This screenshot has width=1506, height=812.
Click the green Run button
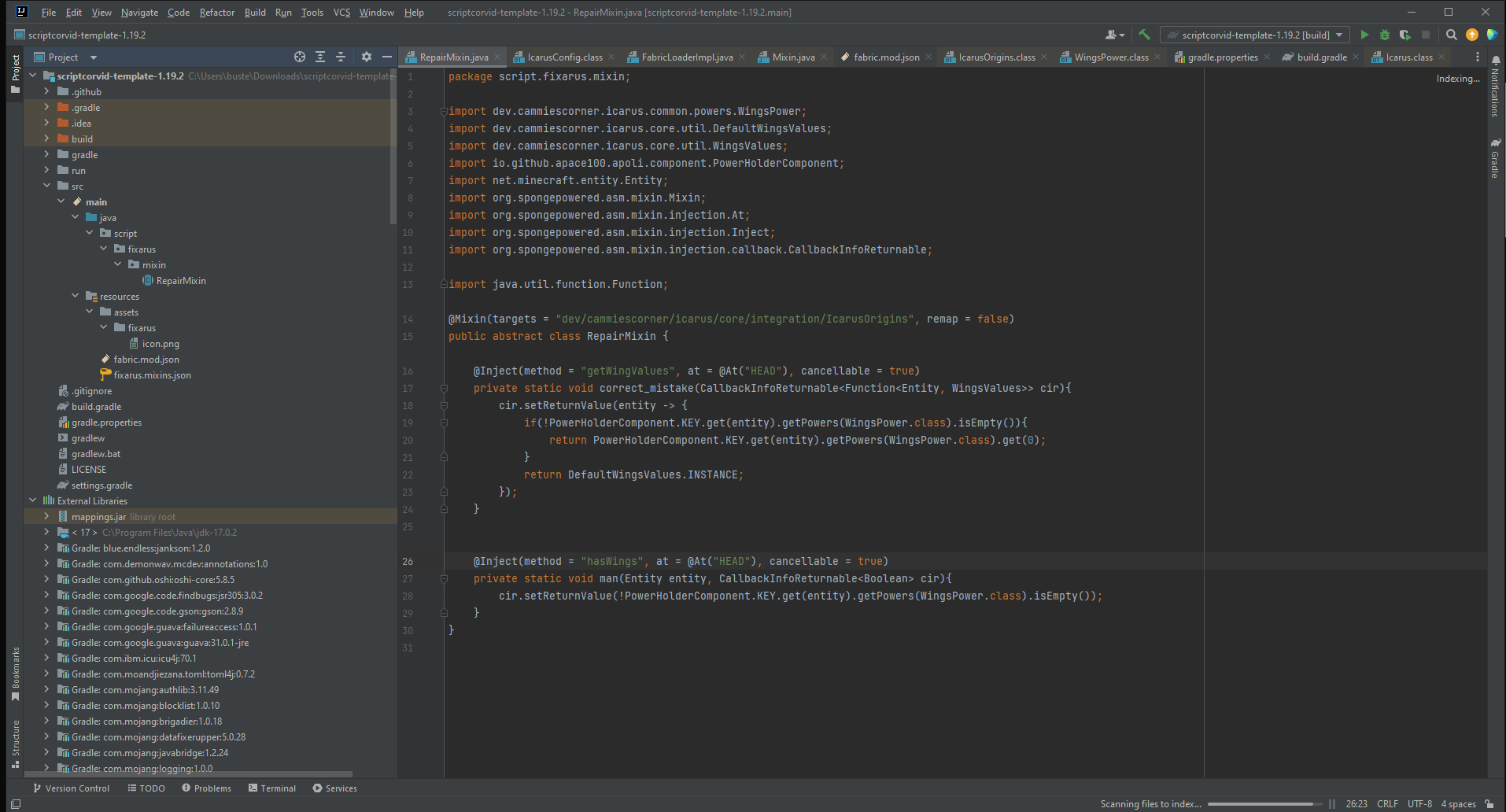point(1364,35)
